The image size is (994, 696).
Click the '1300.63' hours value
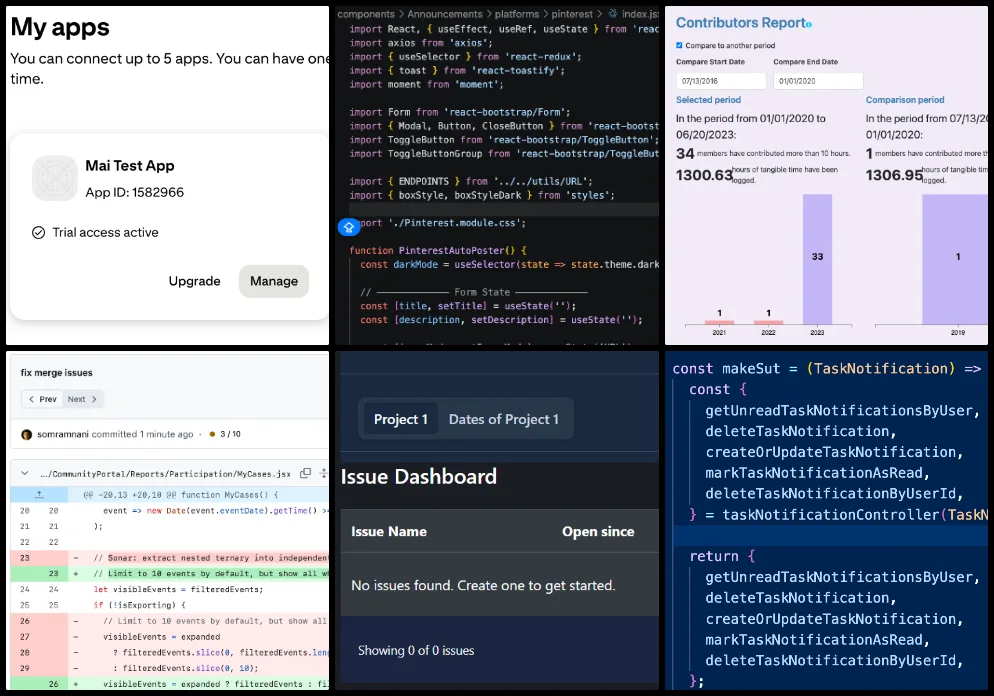point(704,175)
